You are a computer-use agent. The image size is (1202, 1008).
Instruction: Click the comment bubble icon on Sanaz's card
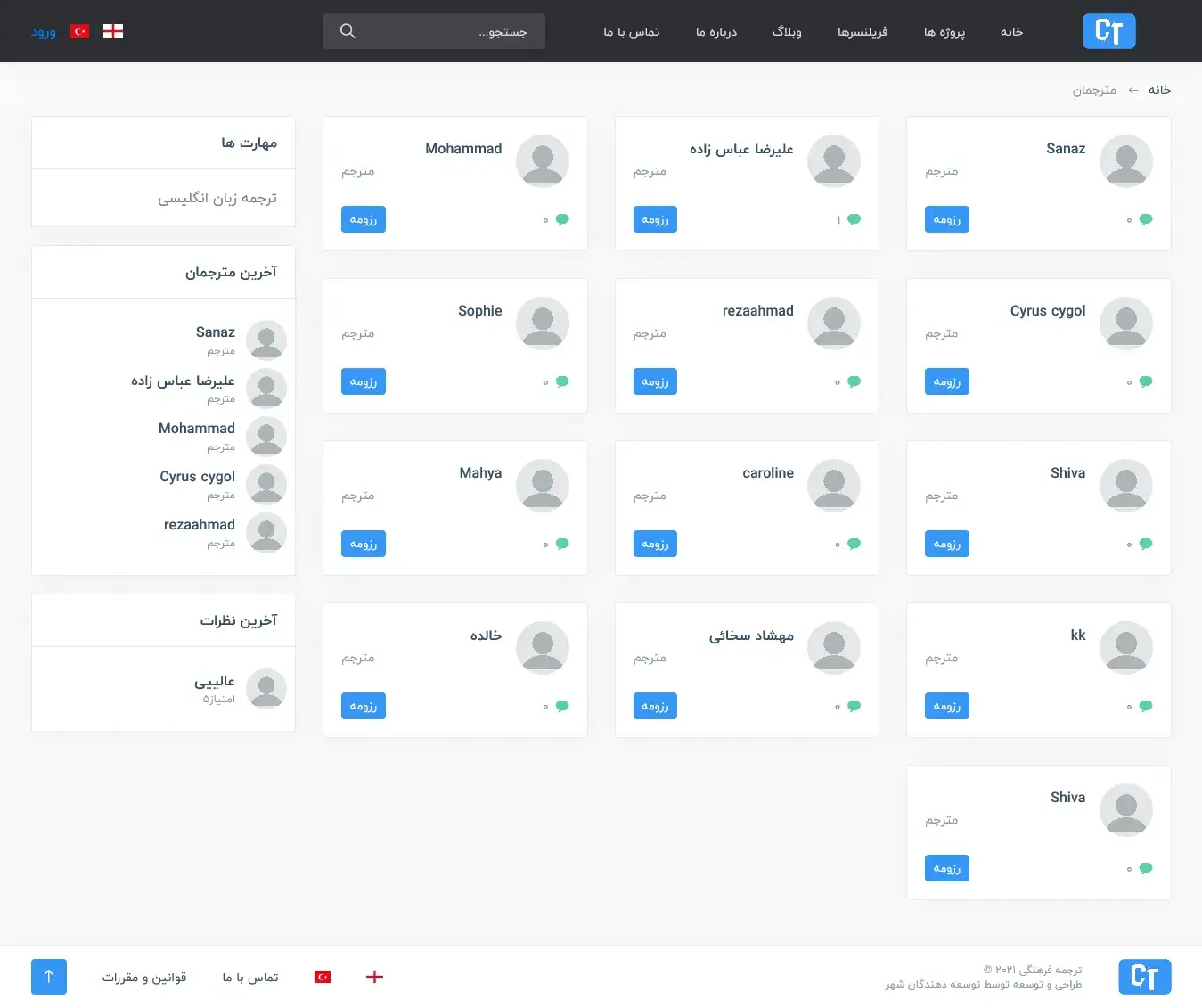click(x=1146, y=219)
